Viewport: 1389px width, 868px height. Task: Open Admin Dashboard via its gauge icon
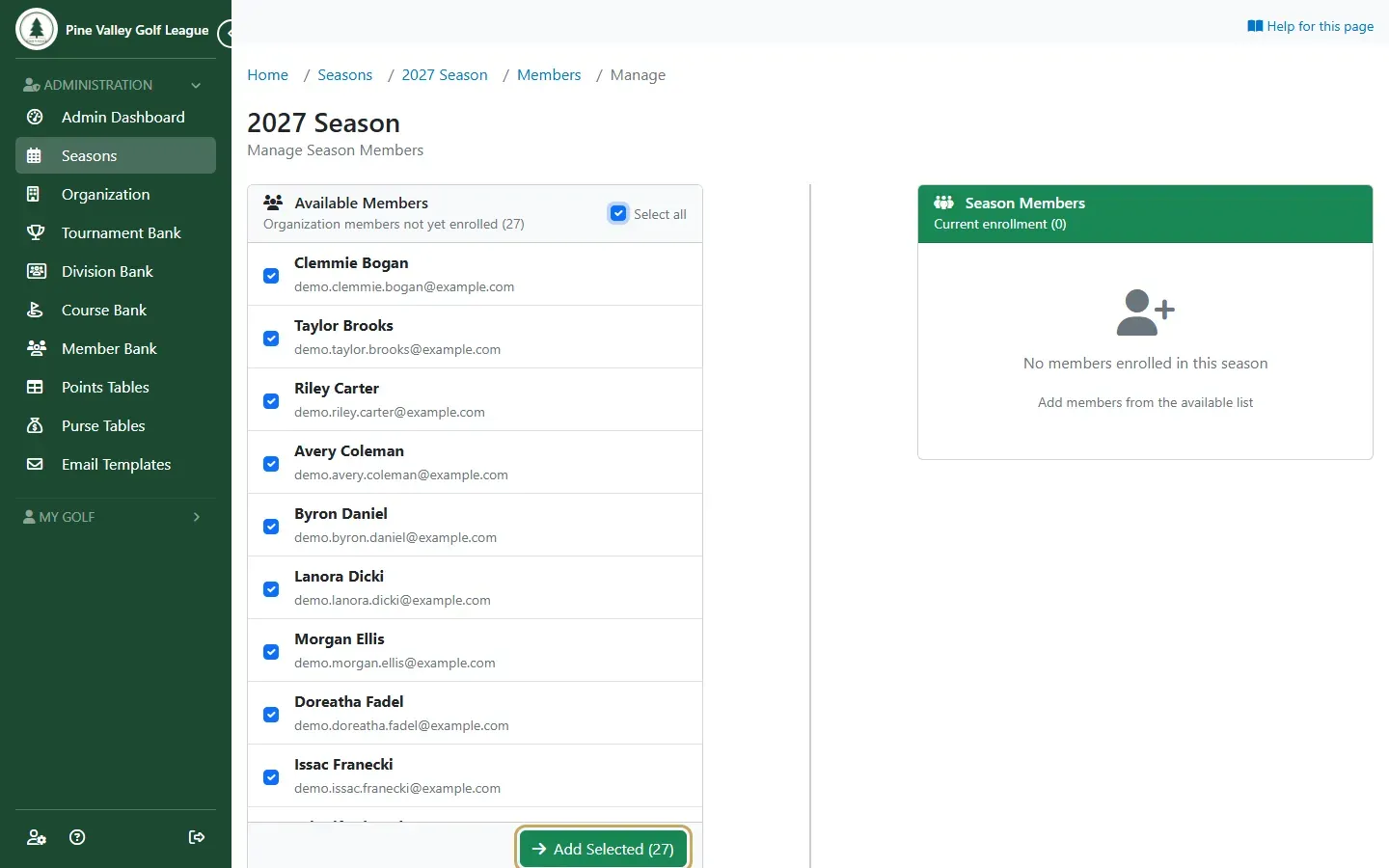point(35,117)
